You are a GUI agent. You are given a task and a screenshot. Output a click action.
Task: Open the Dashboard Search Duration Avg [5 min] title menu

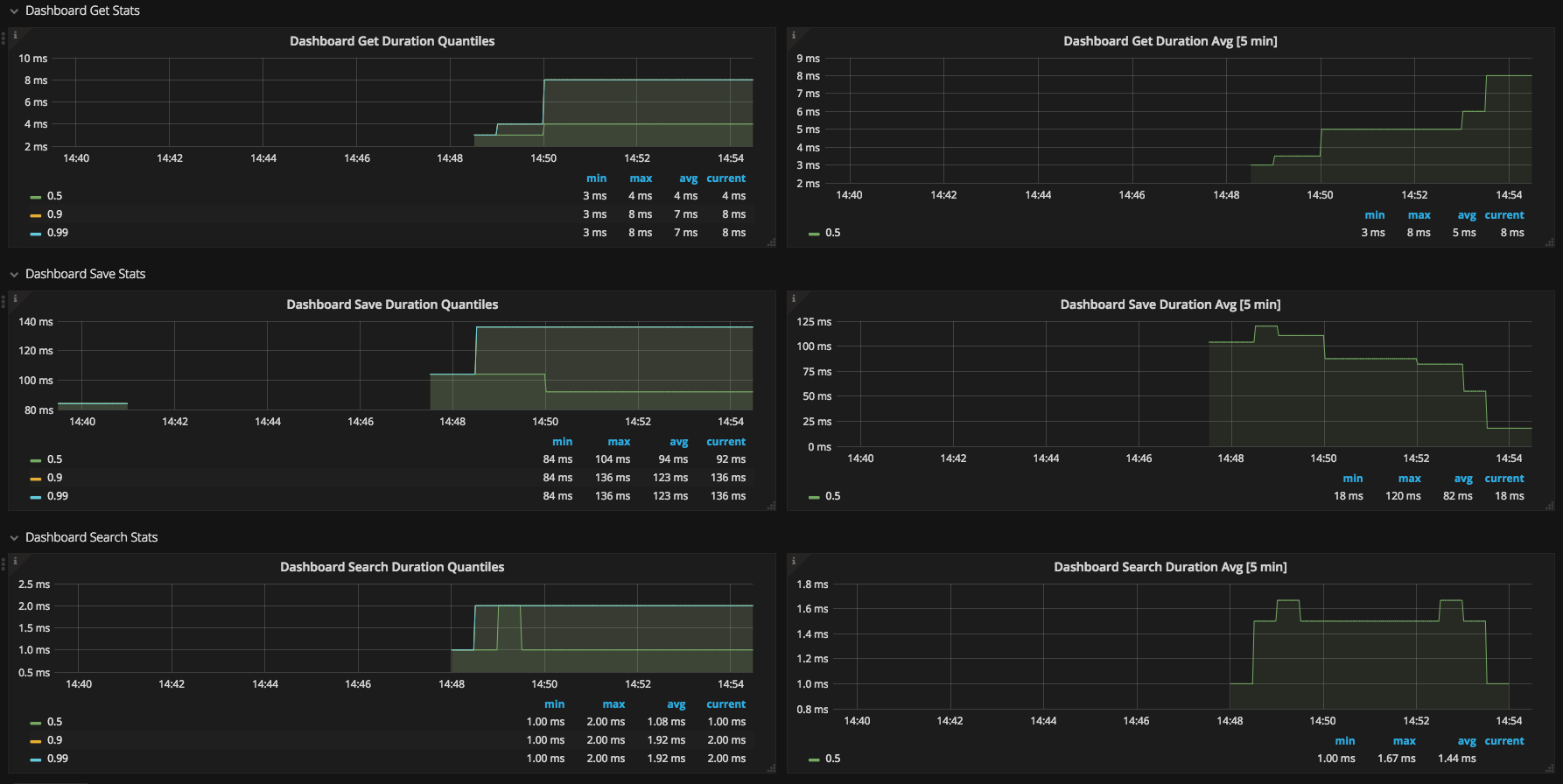1170,567
